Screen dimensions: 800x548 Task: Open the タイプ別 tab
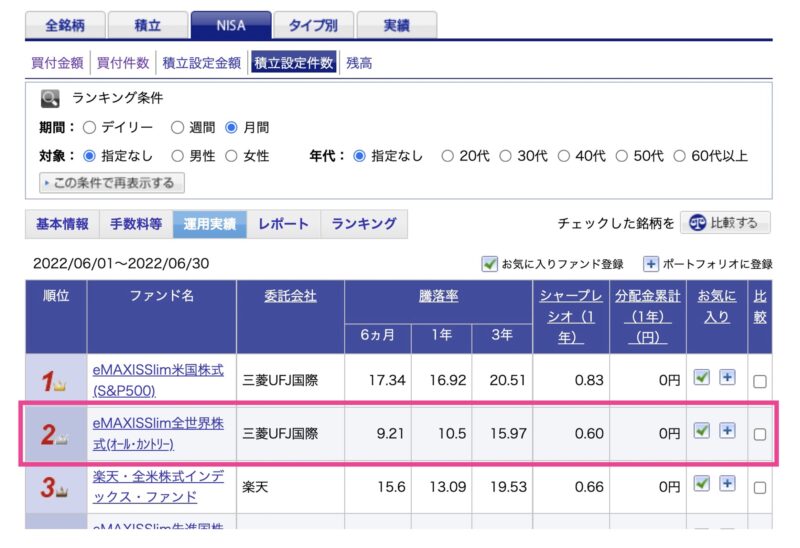tap(314, 25)
